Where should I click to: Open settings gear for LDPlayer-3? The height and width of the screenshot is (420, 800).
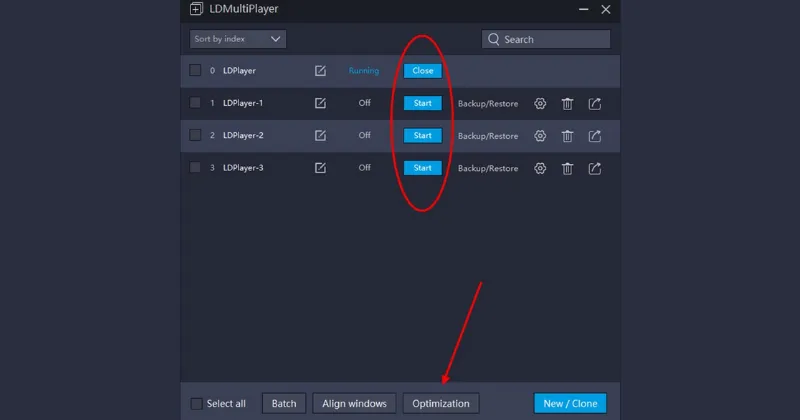point(540,168)
